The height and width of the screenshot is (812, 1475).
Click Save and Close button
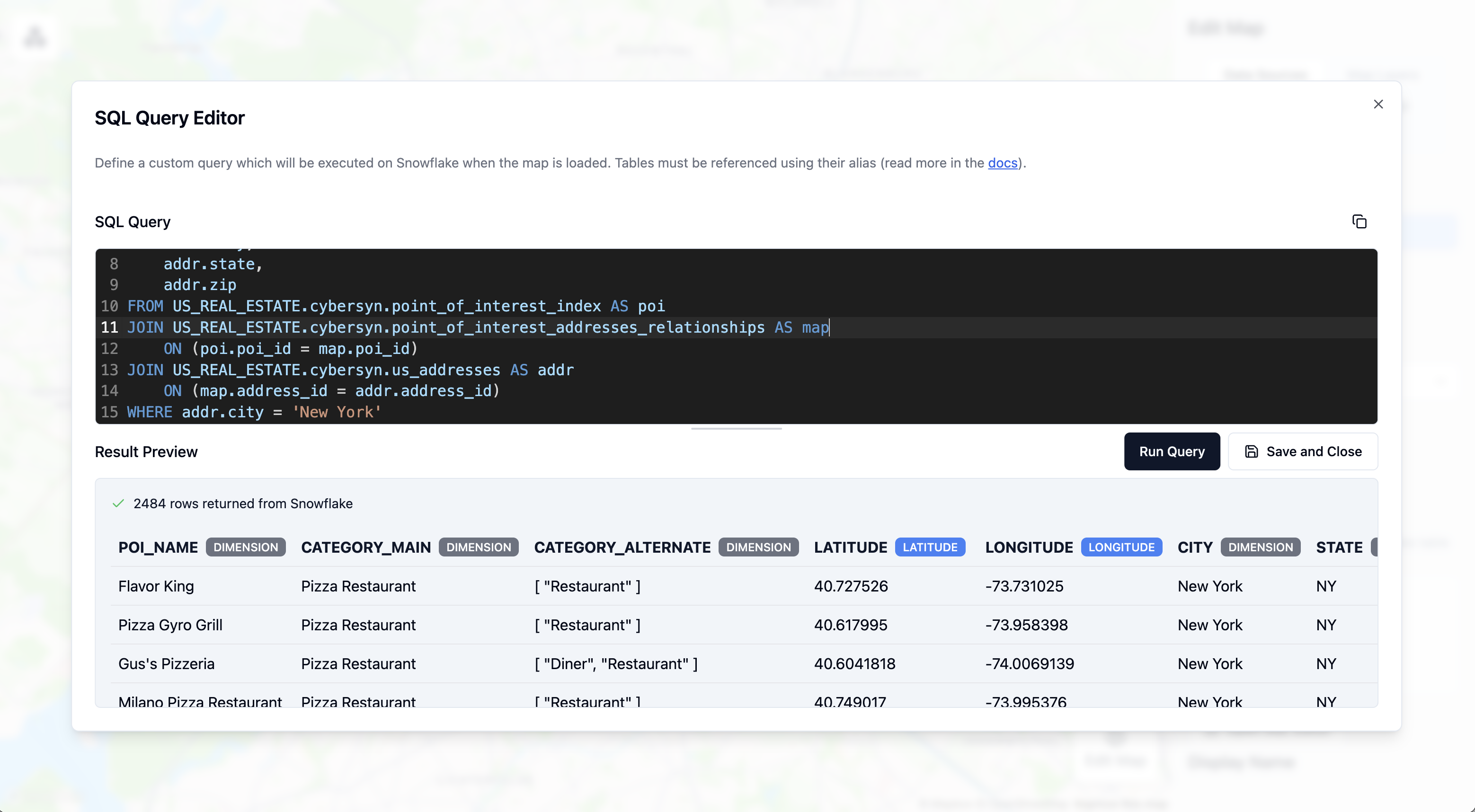point(1303,451)
